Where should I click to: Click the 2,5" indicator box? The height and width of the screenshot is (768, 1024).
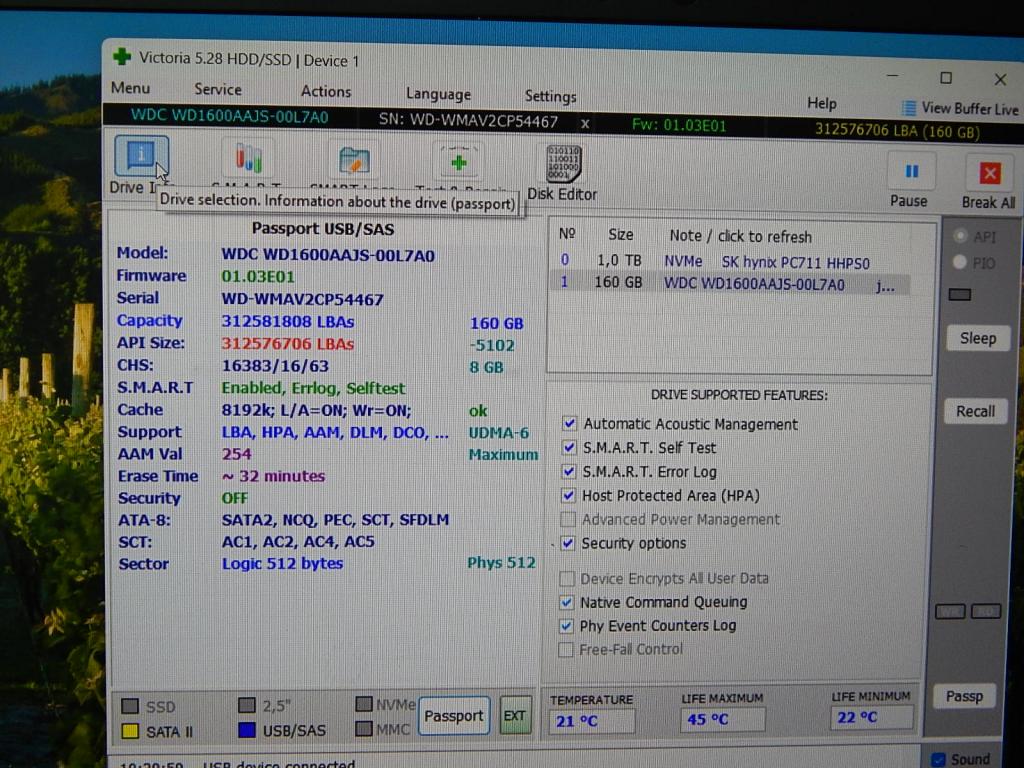pyautogui.click(x=246, y=705)
